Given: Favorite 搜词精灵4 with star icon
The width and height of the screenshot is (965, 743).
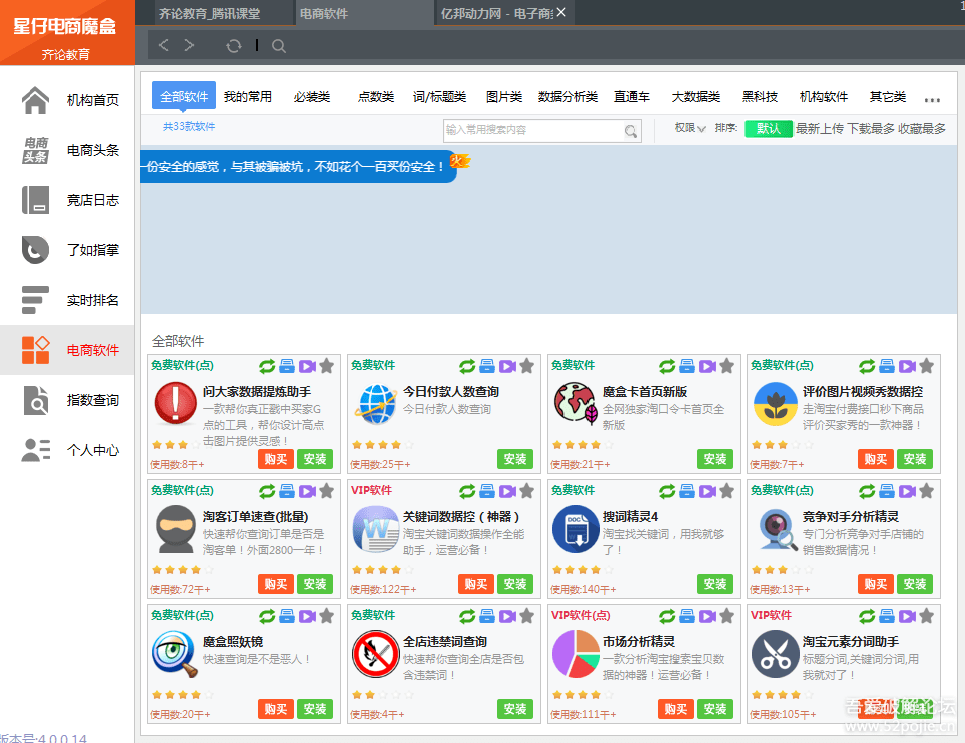Looking at the screenshot, I should pos(727,491).
